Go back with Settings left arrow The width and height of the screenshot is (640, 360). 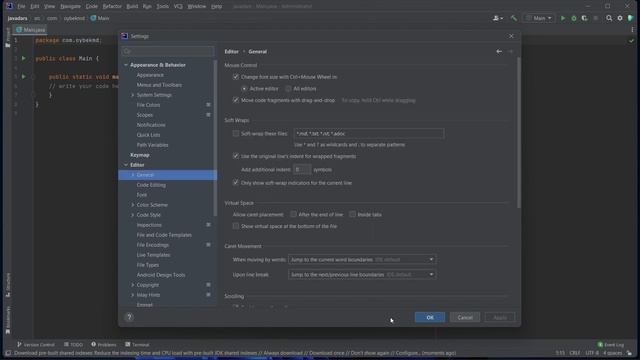tap(499, 51)
